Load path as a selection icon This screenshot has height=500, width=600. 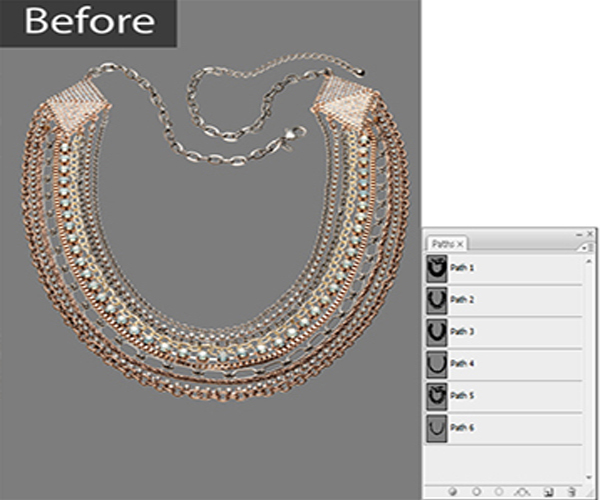(x=498, y=492)
